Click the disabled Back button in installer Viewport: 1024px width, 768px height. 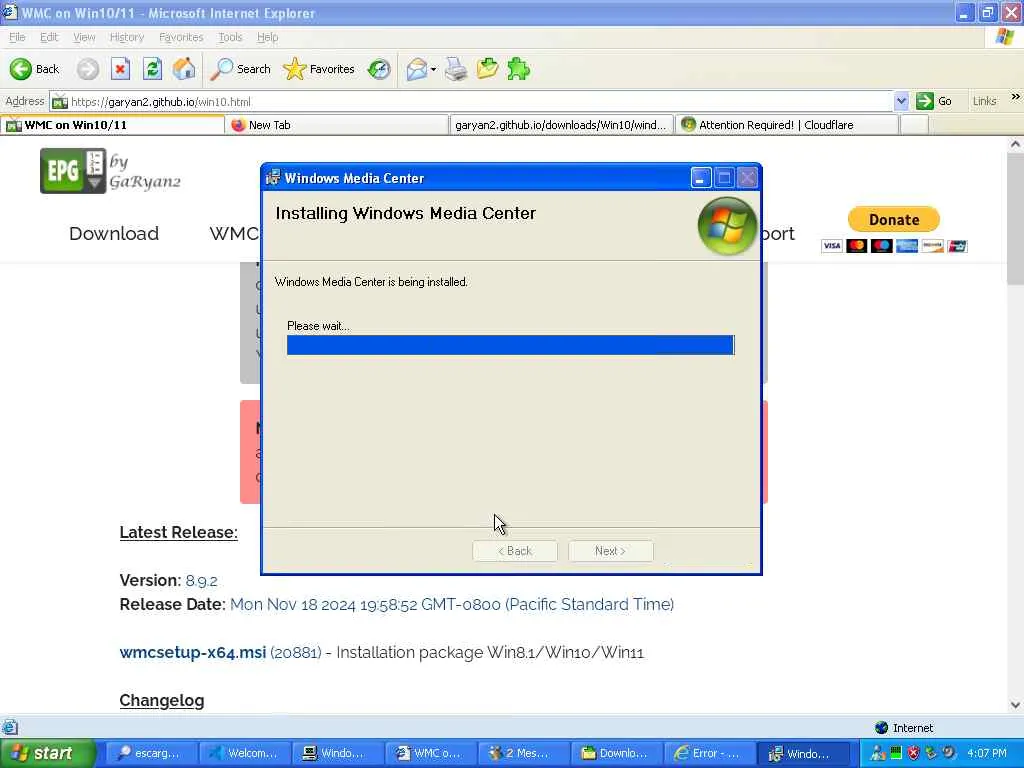(515, 551)
